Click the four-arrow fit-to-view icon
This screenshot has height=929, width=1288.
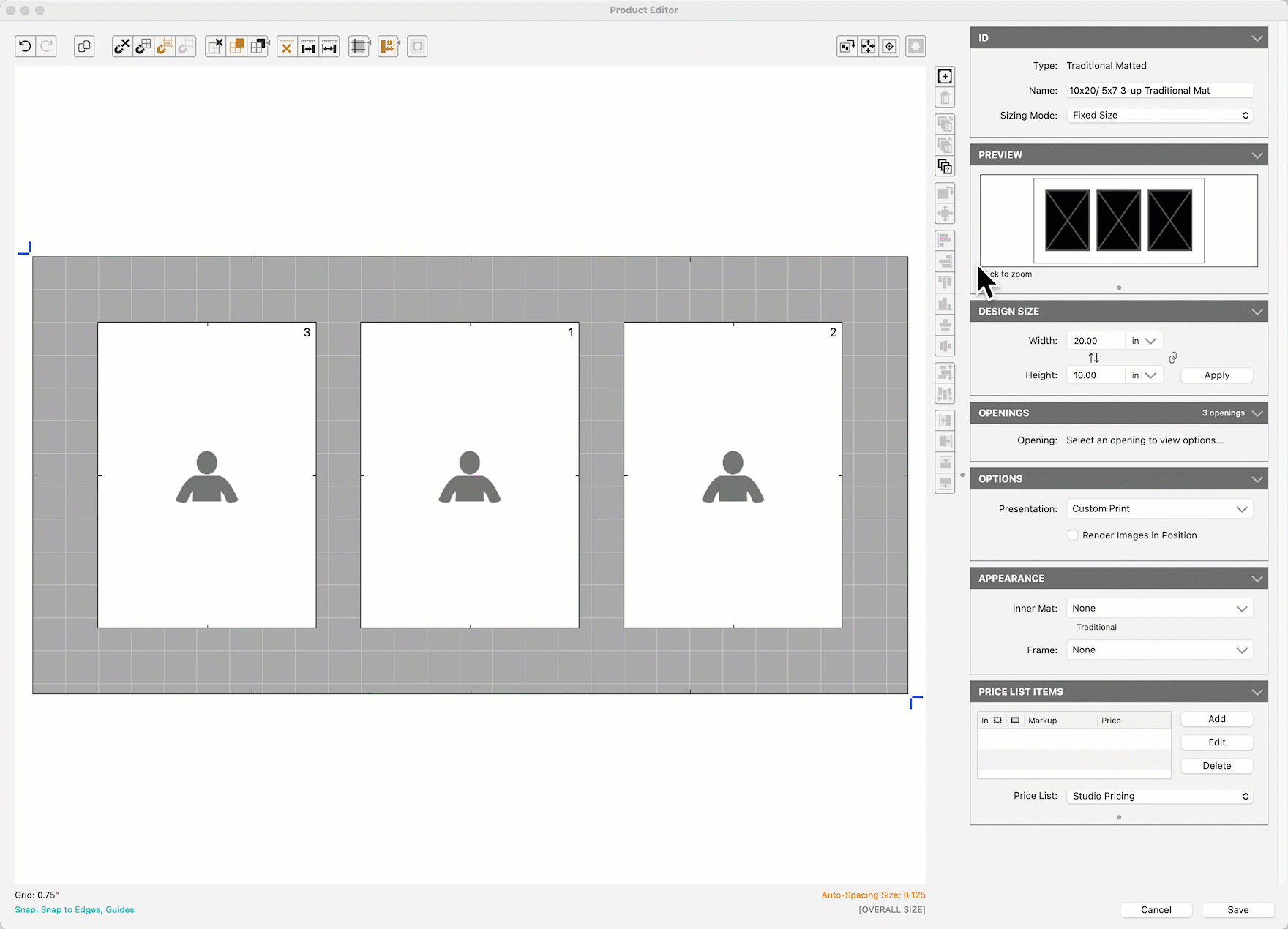pos(868,46)
